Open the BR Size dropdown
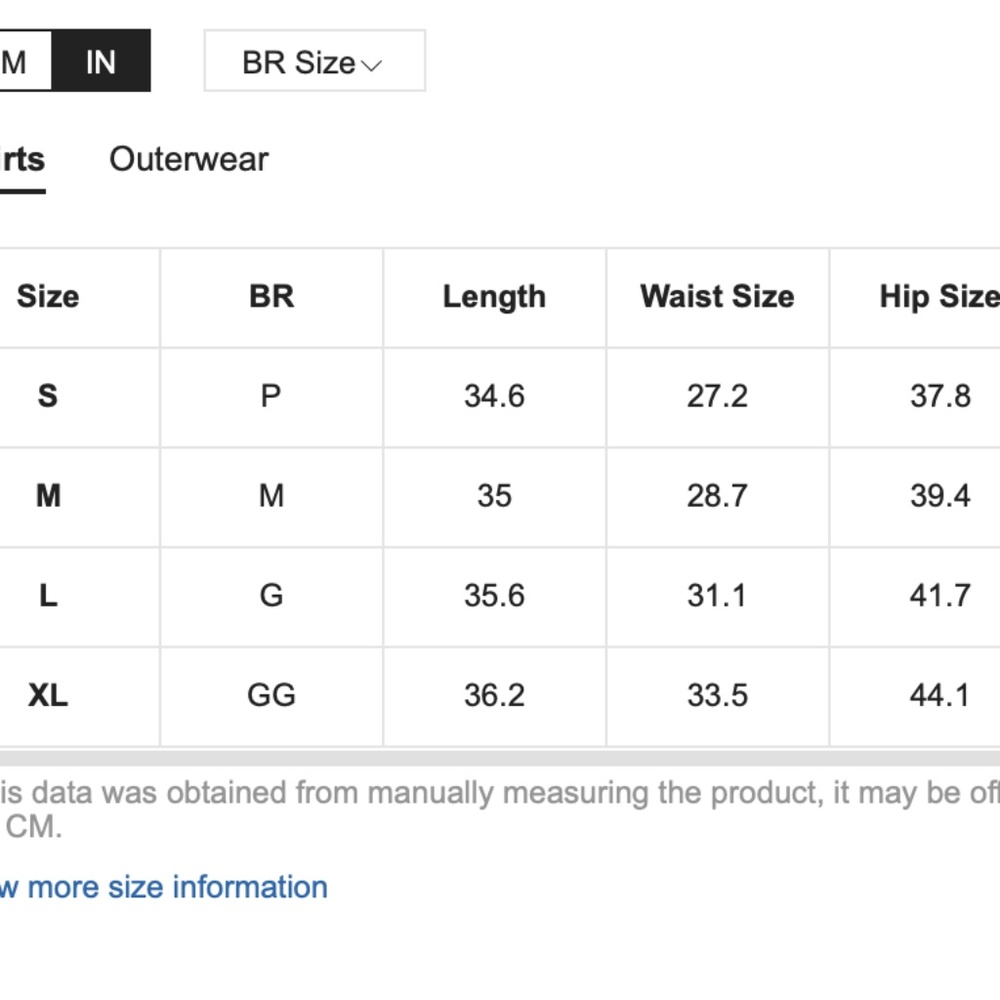The height and width of the screenshot is (1000, 1000). [x=314, y=62]
